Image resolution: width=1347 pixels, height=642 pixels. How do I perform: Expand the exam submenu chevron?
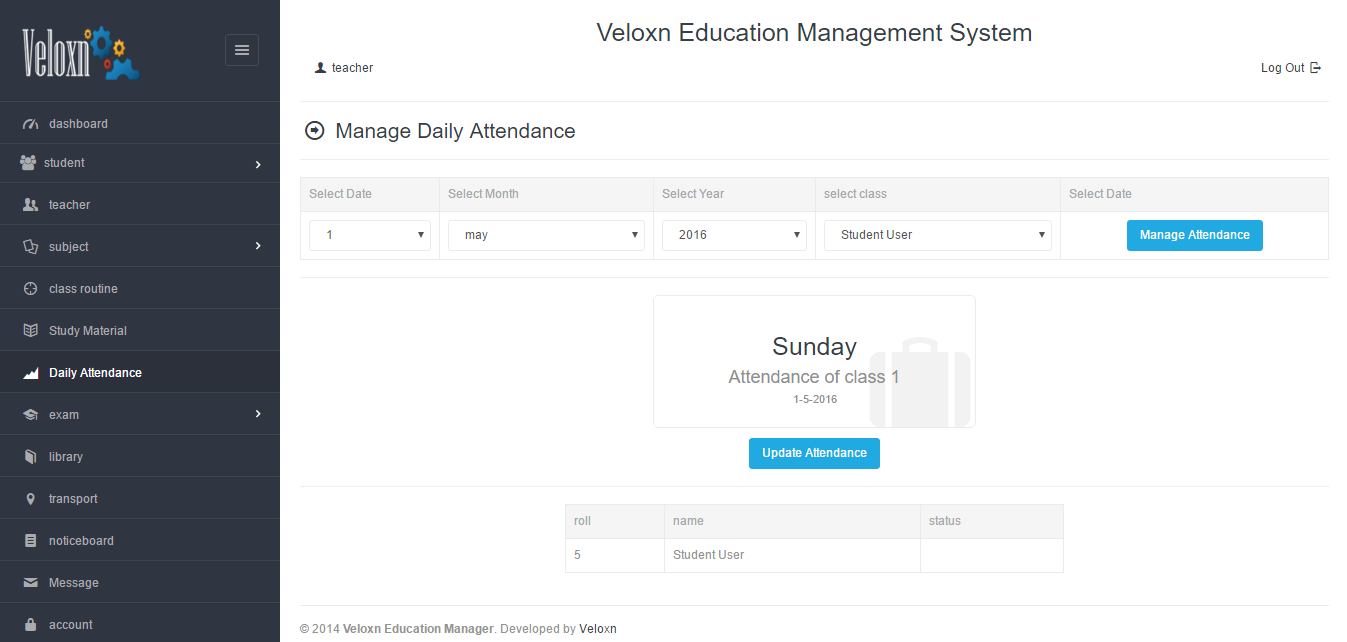[258, 414]
